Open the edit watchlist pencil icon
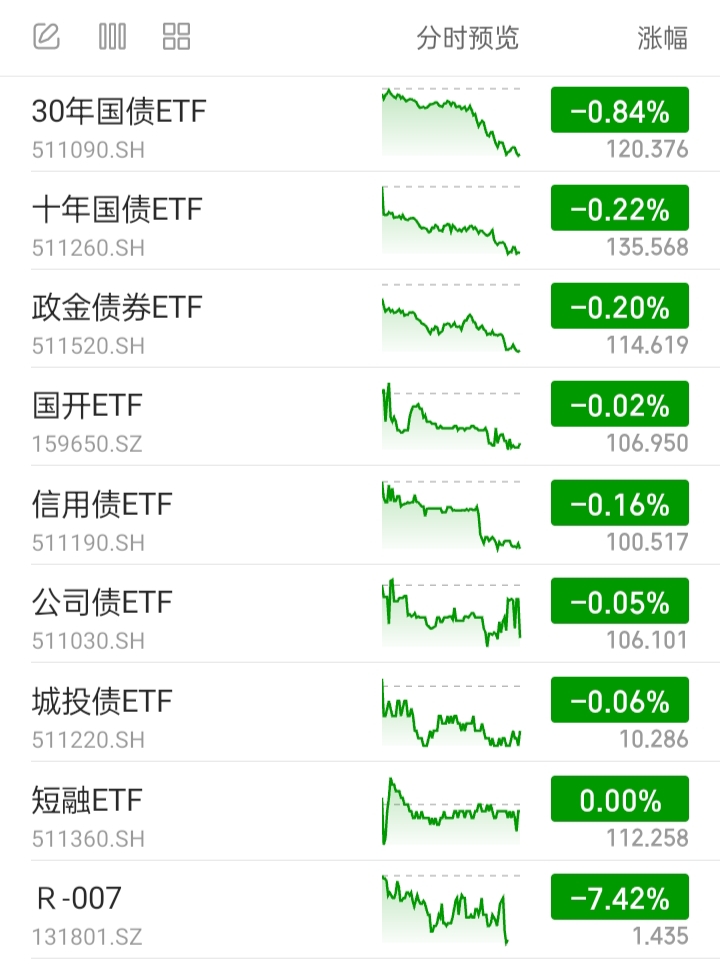This screenshot has height=964, width=720. [x=46, y=36]
